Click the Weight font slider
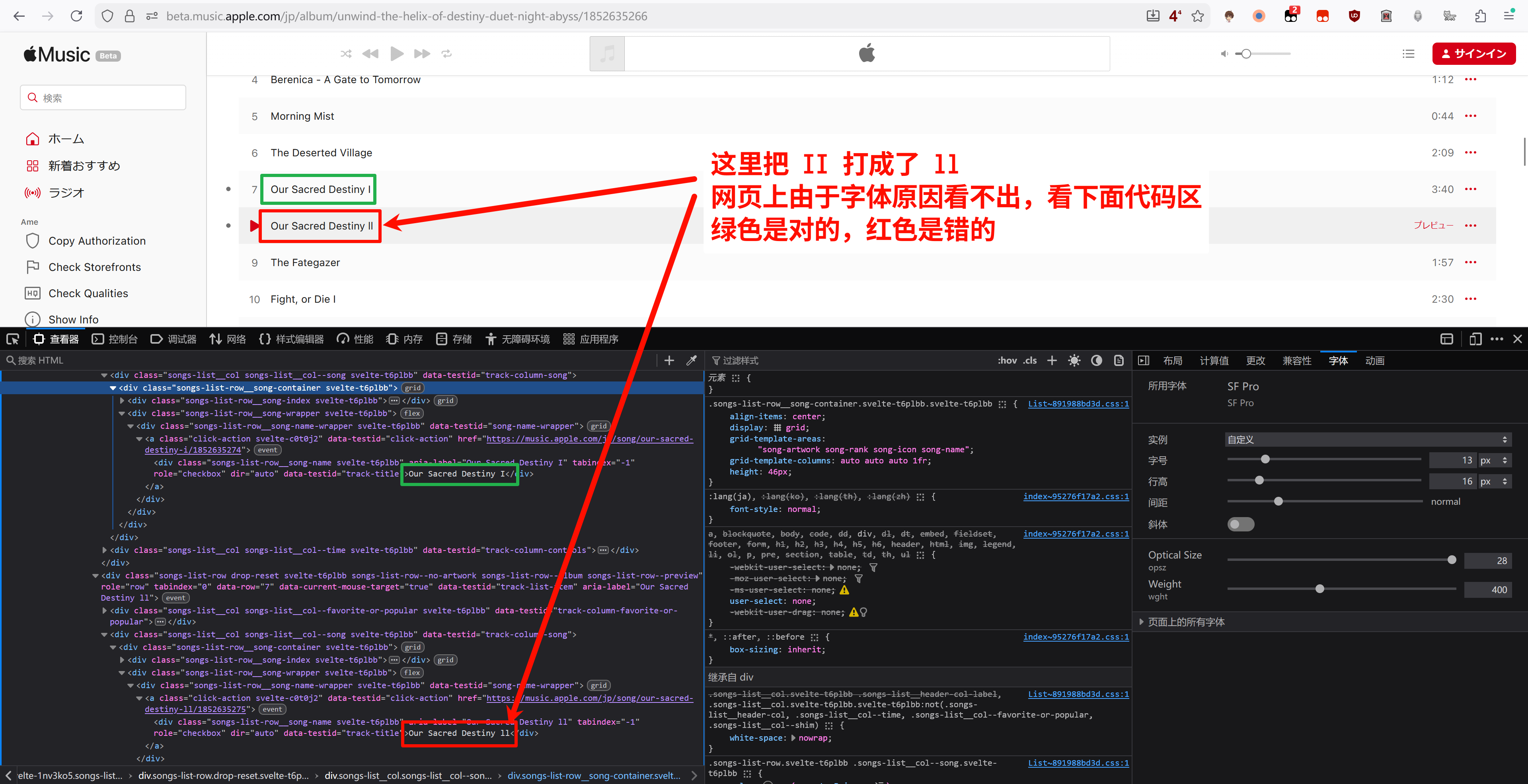1528x784 pixels. [x=1319, y=589]
